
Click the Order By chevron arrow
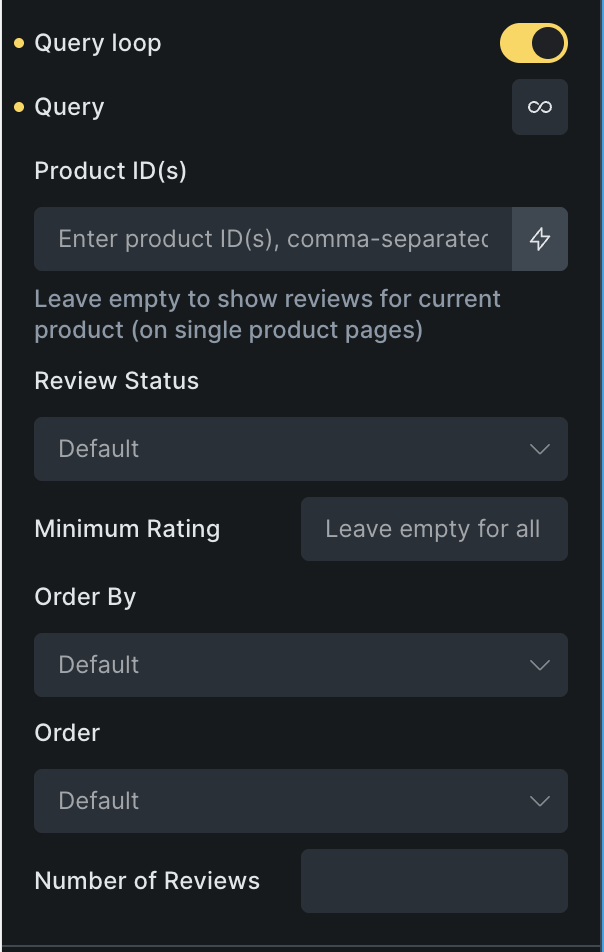pos(540,665)
